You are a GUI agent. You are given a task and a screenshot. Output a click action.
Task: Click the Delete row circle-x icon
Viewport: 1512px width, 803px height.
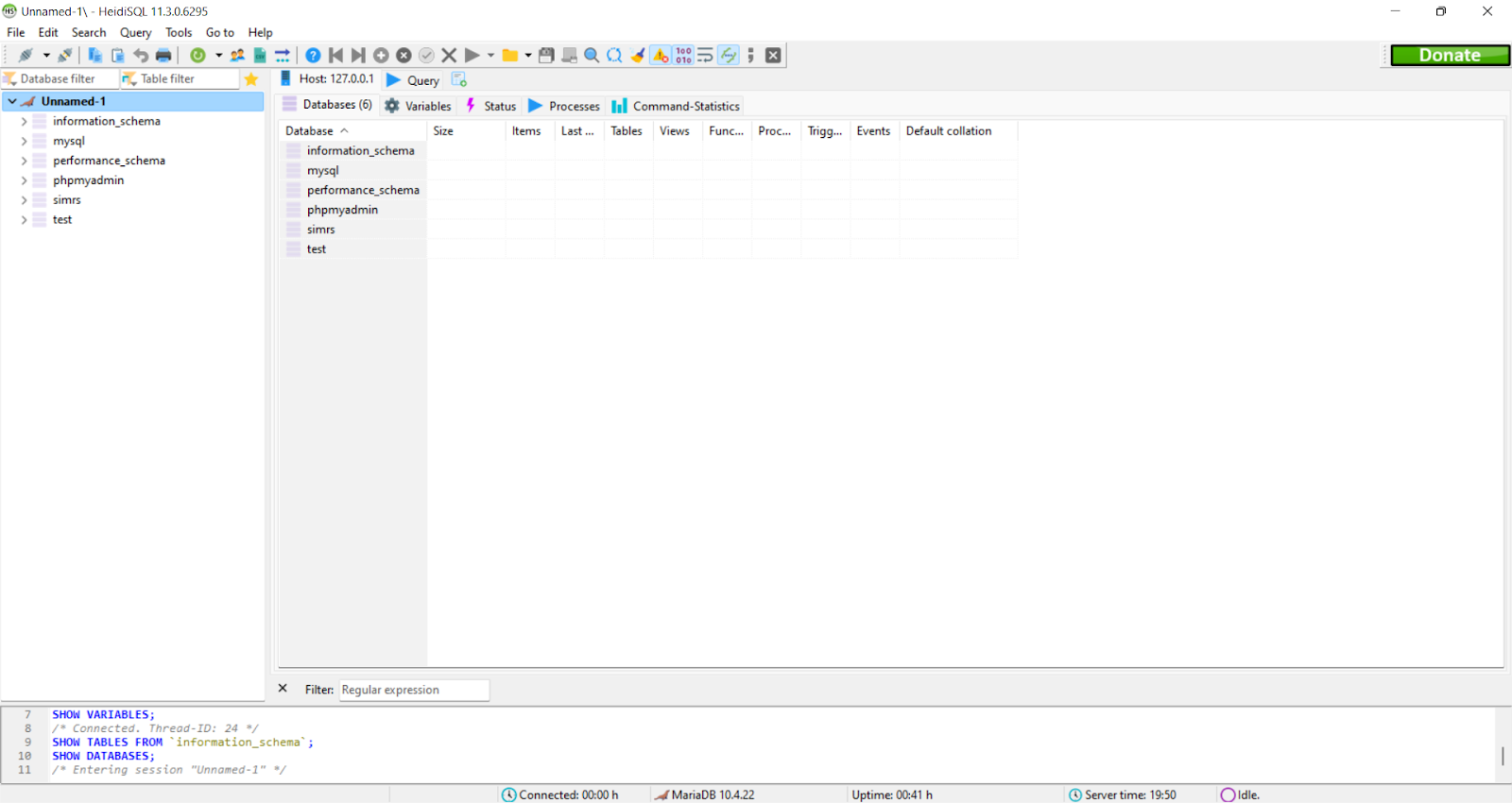click(x=404, y=56)
